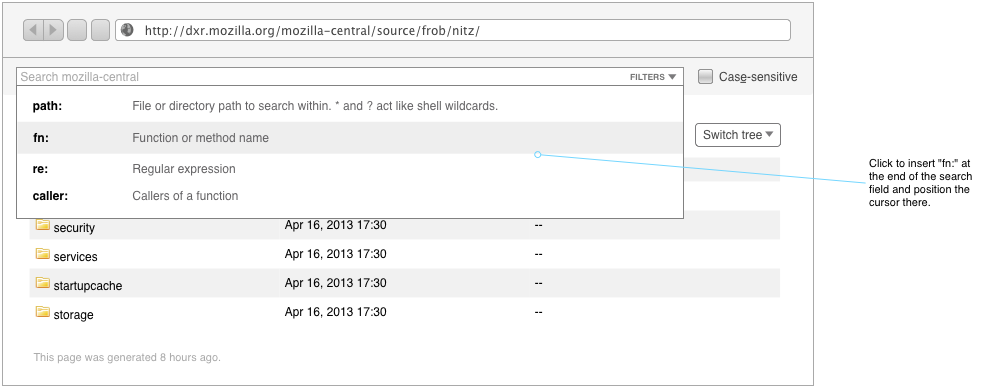Choose the caller: filter option

350,196
